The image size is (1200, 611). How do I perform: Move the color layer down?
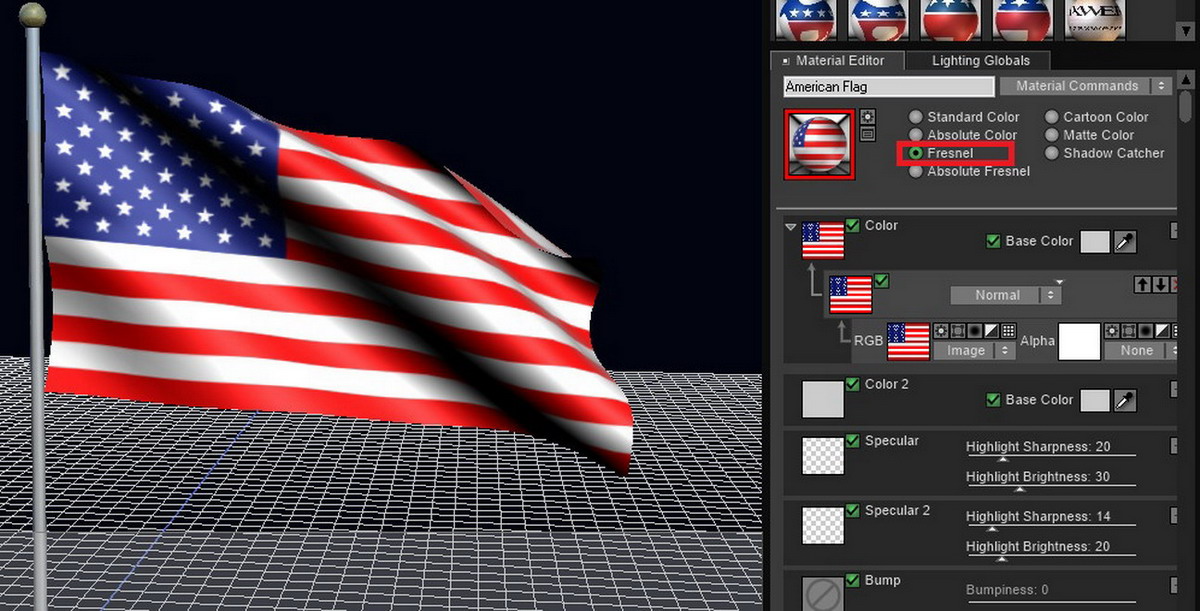[1160, 284]
